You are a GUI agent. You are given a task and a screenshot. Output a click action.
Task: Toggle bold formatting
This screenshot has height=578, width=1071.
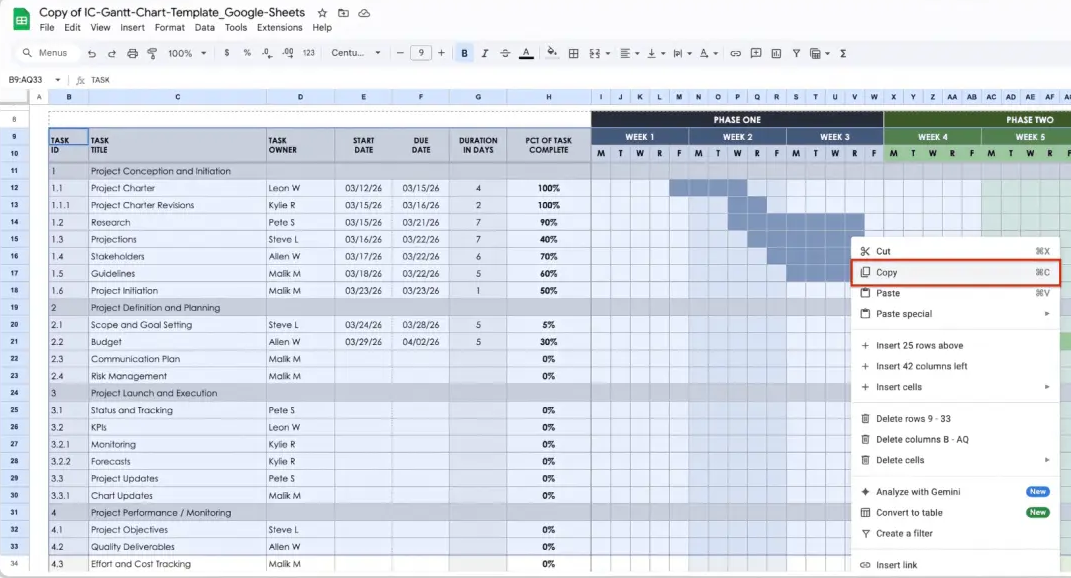[x=463, y=52]
